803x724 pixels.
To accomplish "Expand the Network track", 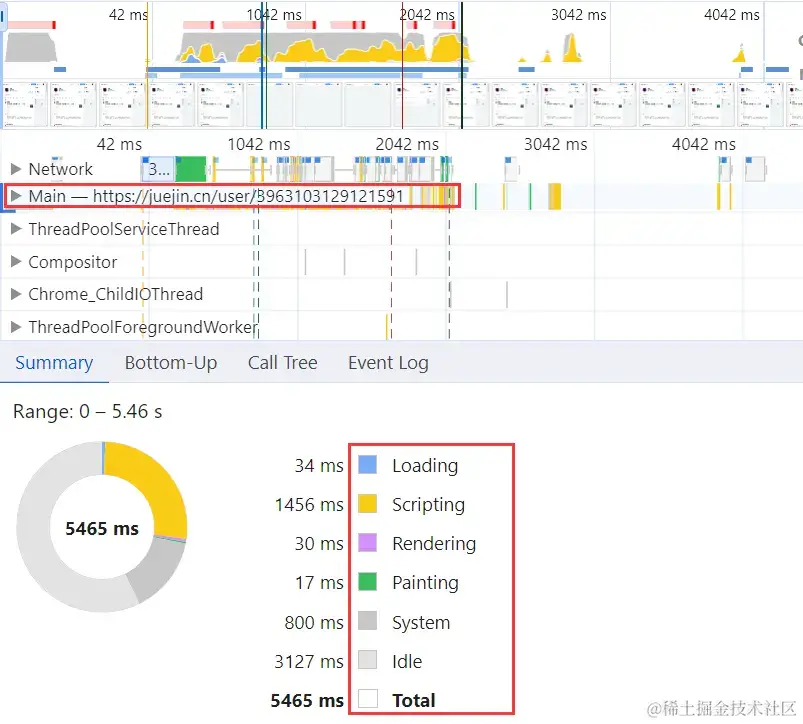I will pos(16,169).
